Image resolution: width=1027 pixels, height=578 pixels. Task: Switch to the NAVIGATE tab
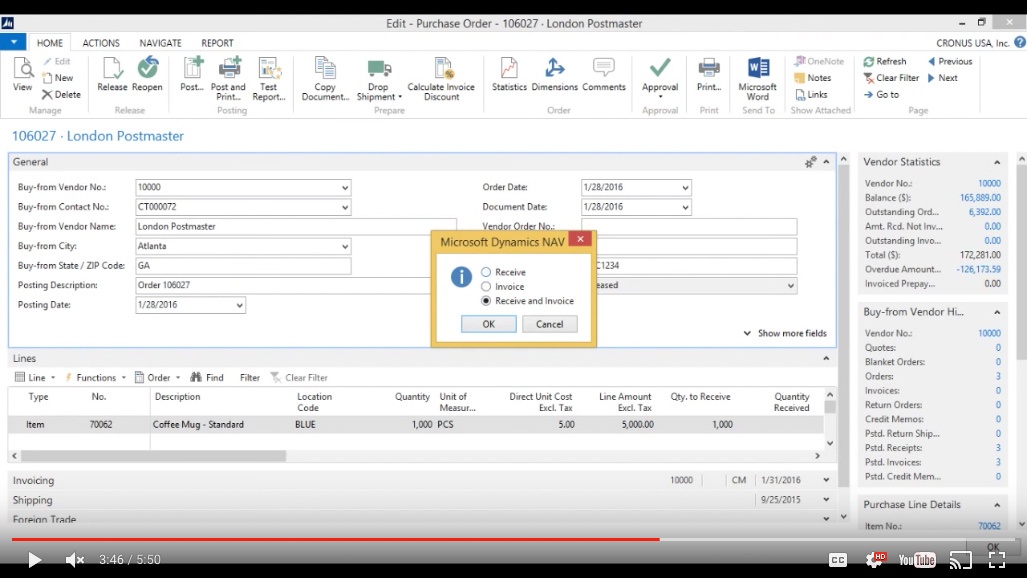160,43
